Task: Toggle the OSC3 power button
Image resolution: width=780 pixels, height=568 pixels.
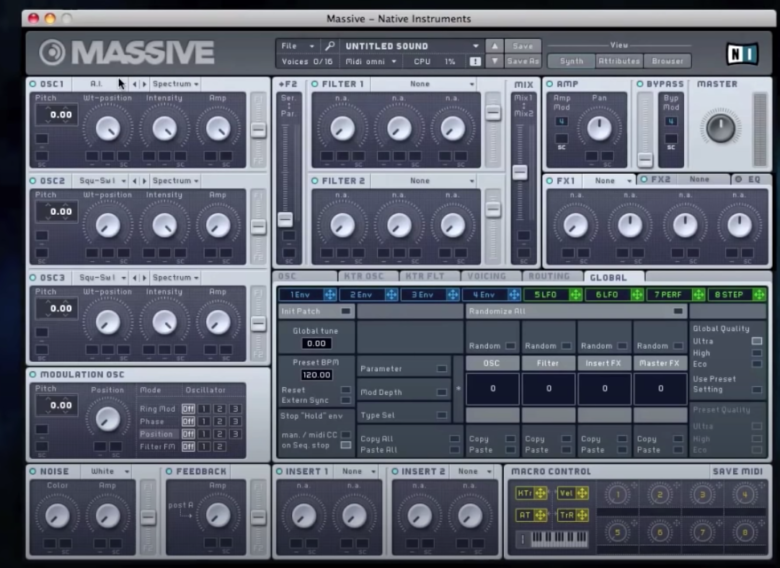Action: (33, 278)
